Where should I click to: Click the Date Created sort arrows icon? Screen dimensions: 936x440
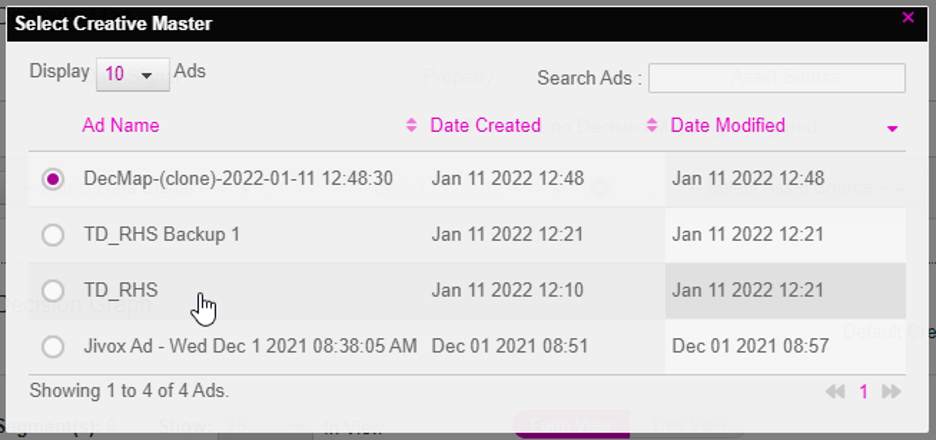(x=652, y=125)
